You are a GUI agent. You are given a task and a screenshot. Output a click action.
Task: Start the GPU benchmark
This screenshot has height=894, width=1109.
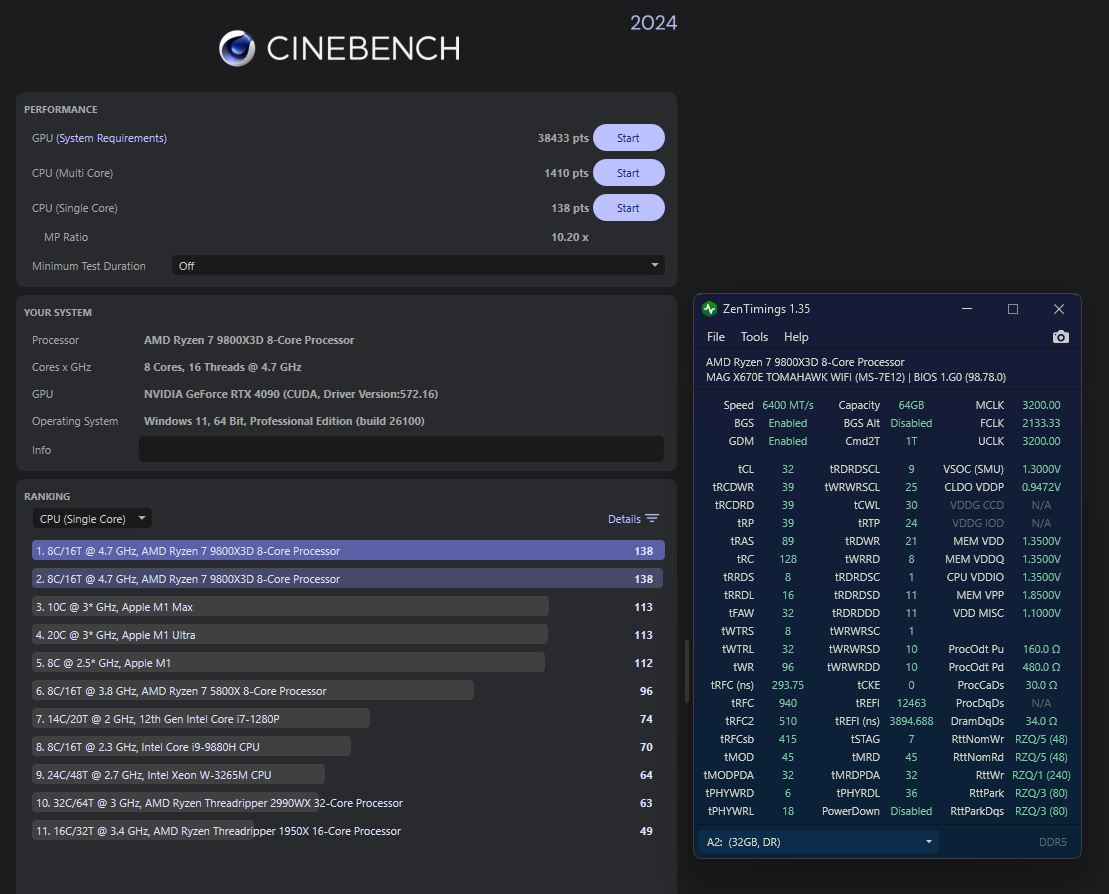(x=628, y=138)
